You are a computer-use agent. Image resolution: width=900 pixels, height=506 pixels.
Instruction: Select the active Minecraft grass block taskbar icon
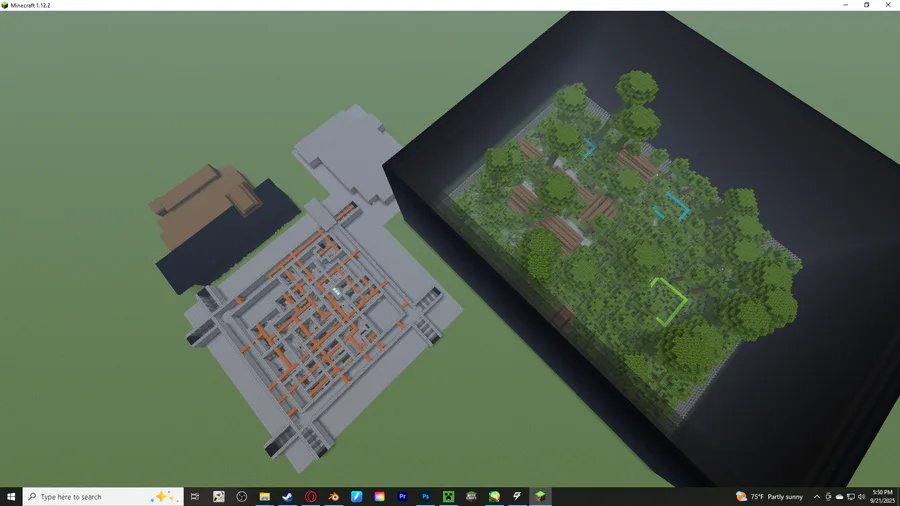[540, 497]
